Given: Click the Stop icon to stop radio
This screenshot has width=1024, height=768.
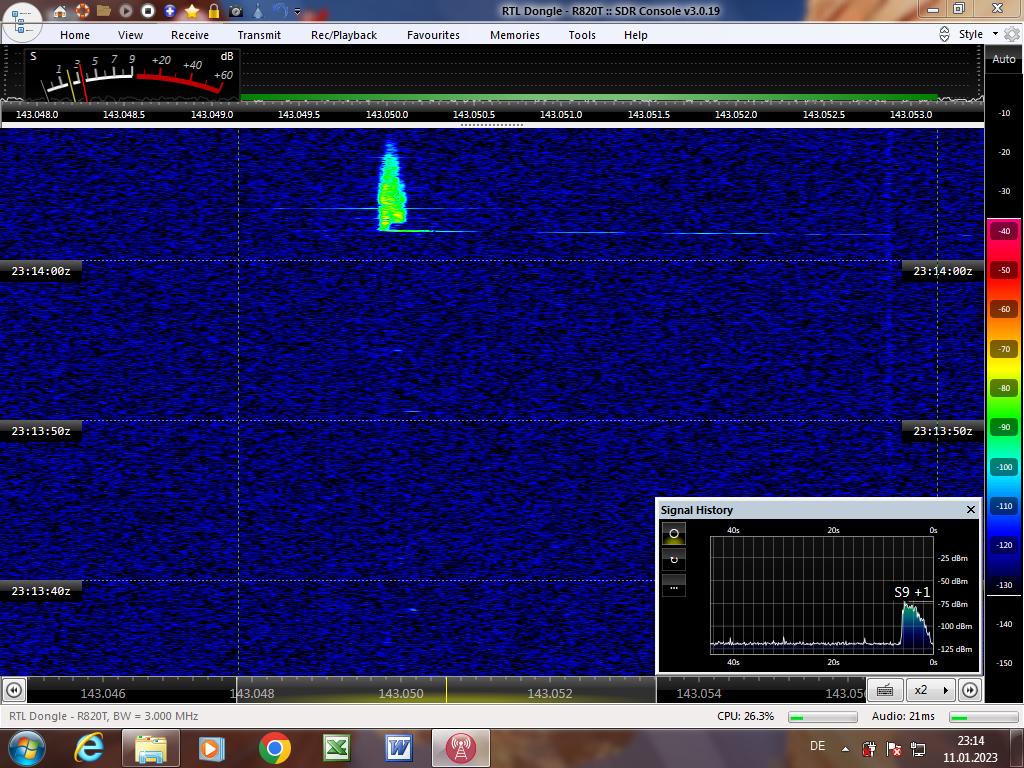Looking at the screenshot, I should point(148,11).
